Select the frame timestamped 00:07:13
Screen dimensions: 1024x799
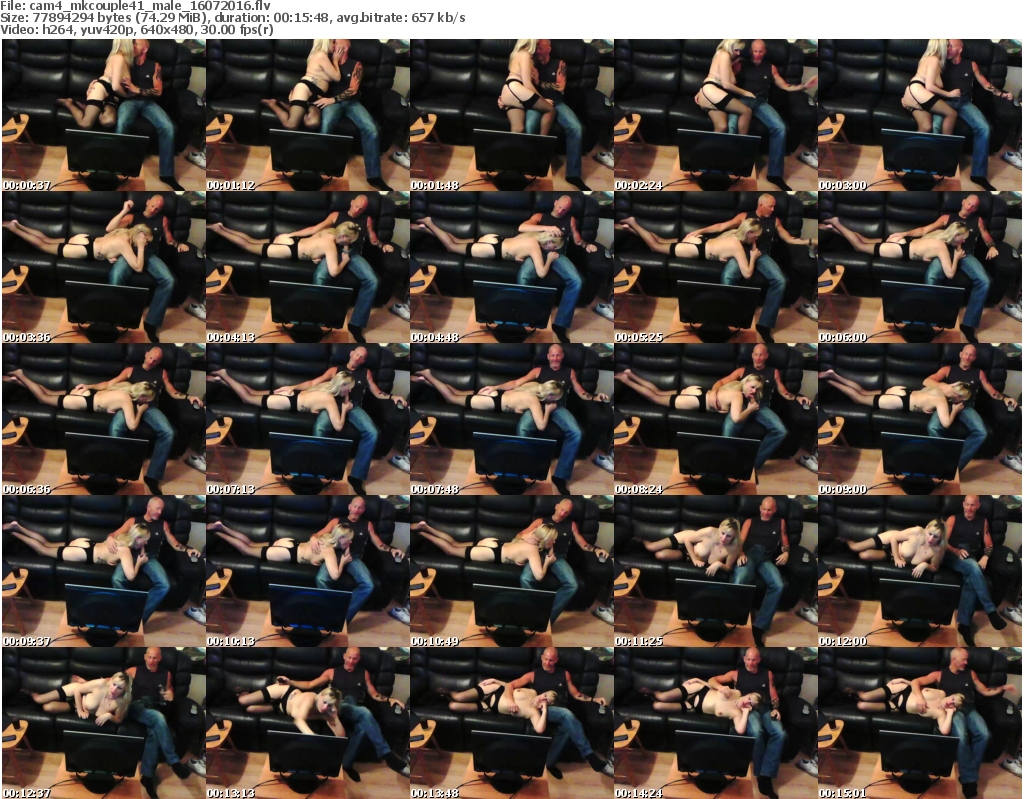click(x=308, y=419)
